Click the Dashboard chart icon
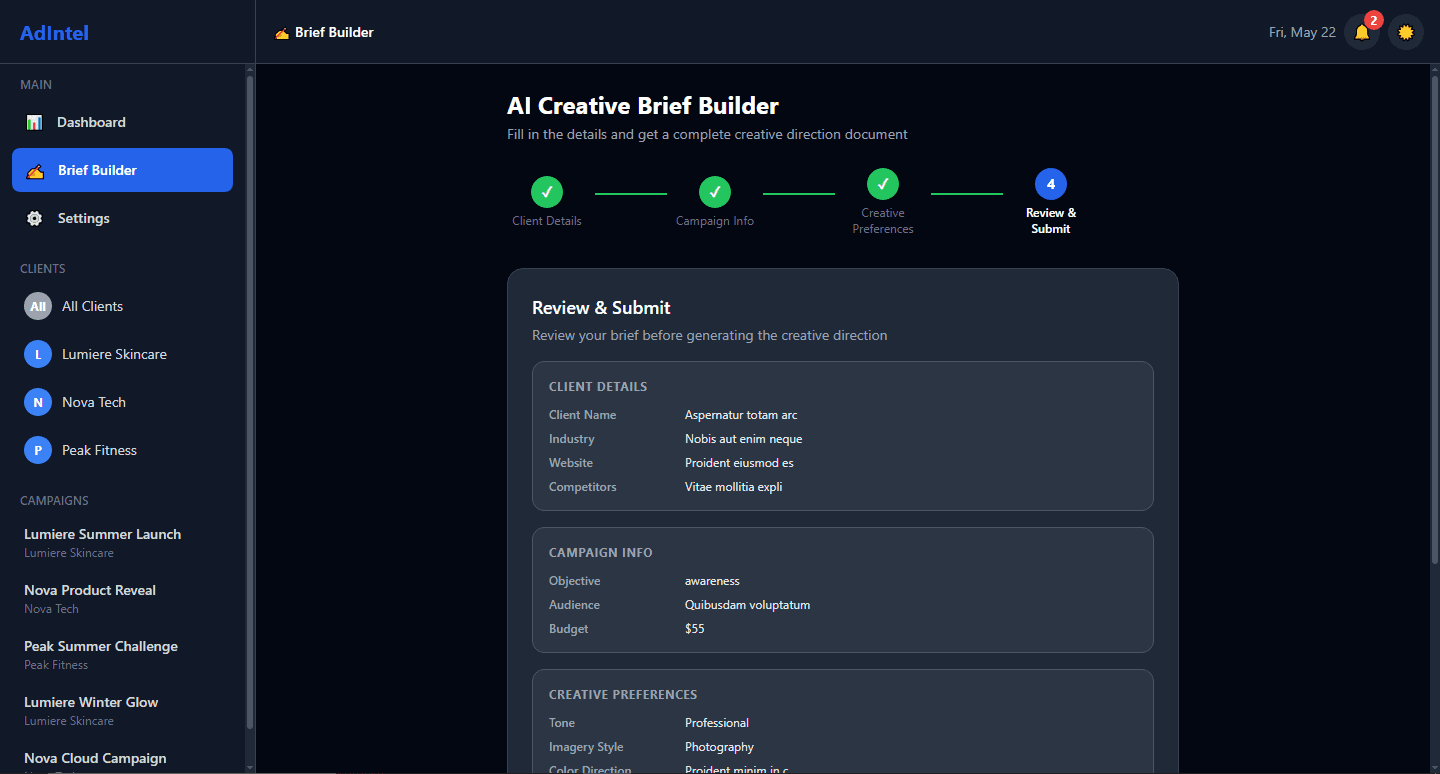The height and width of the screenshot is (774, 1440). coord(34,122)
